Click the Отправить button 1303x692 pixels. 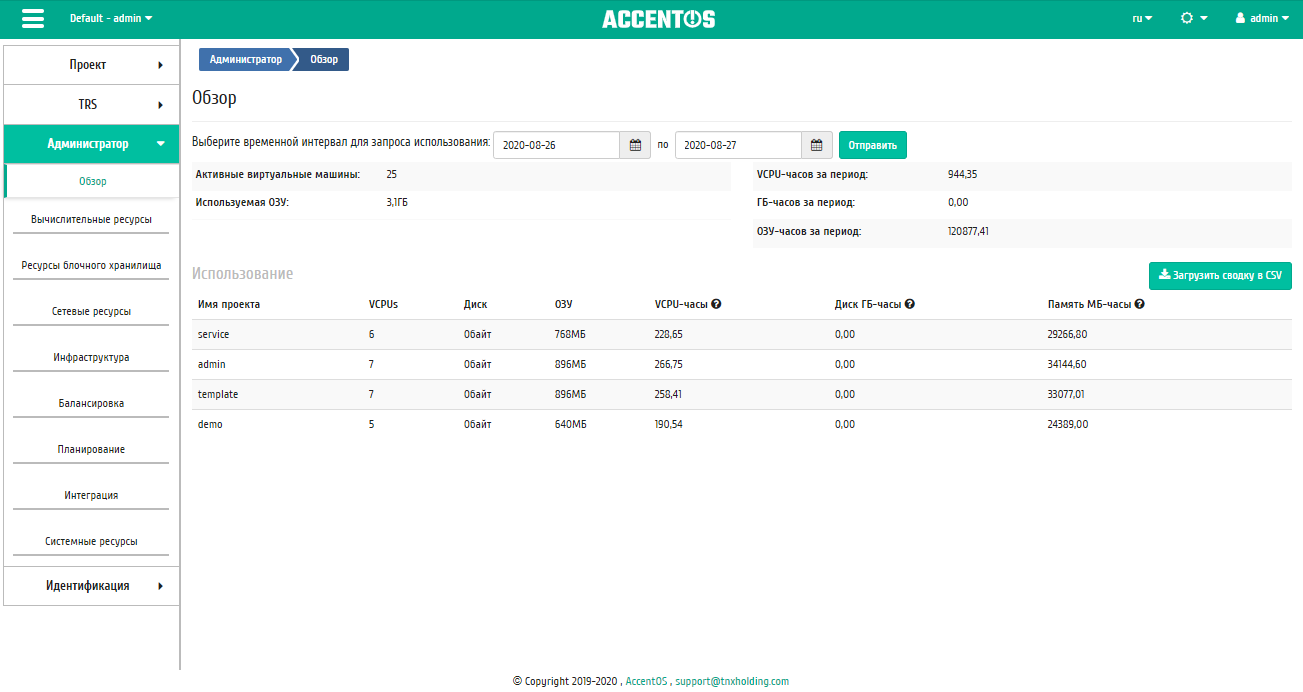[872, 145]
